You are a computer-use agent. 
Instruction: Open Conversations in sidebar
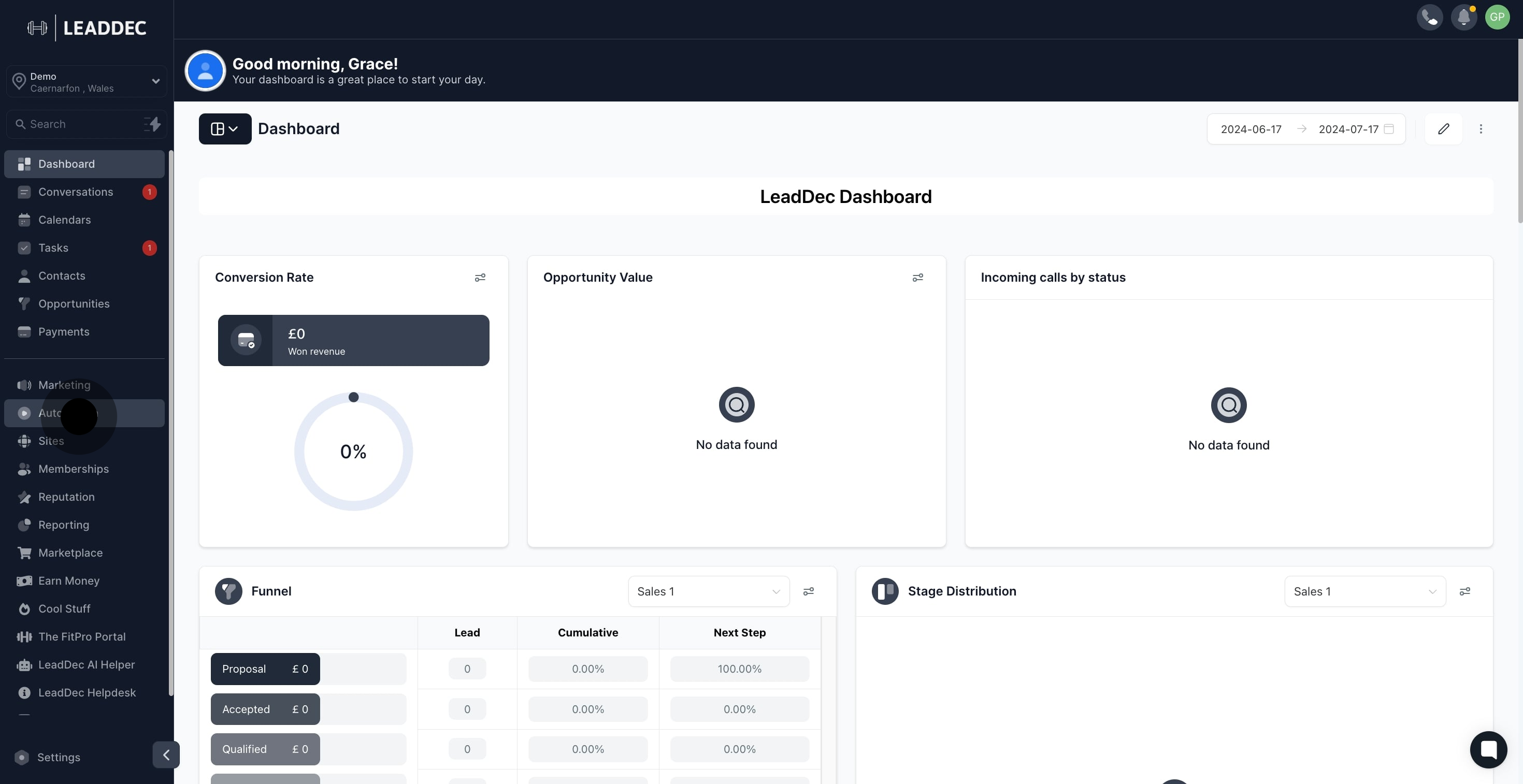[x=84, y=192]
